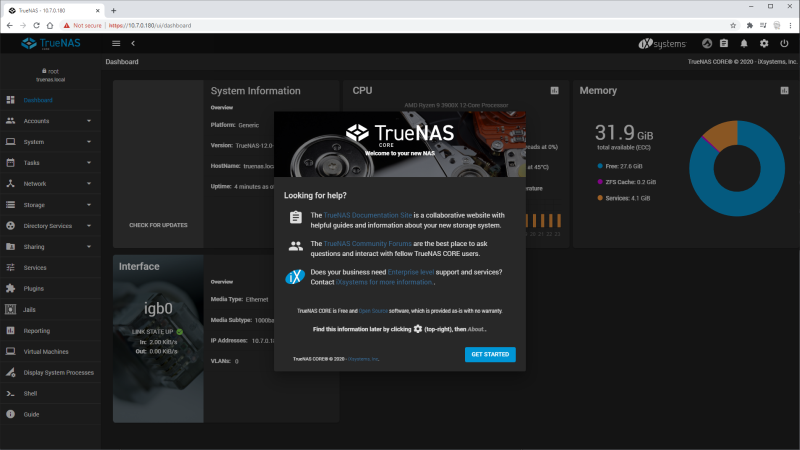Screen dimensions: 800x450
Task: Click the power icon
Action: point(784,43)
